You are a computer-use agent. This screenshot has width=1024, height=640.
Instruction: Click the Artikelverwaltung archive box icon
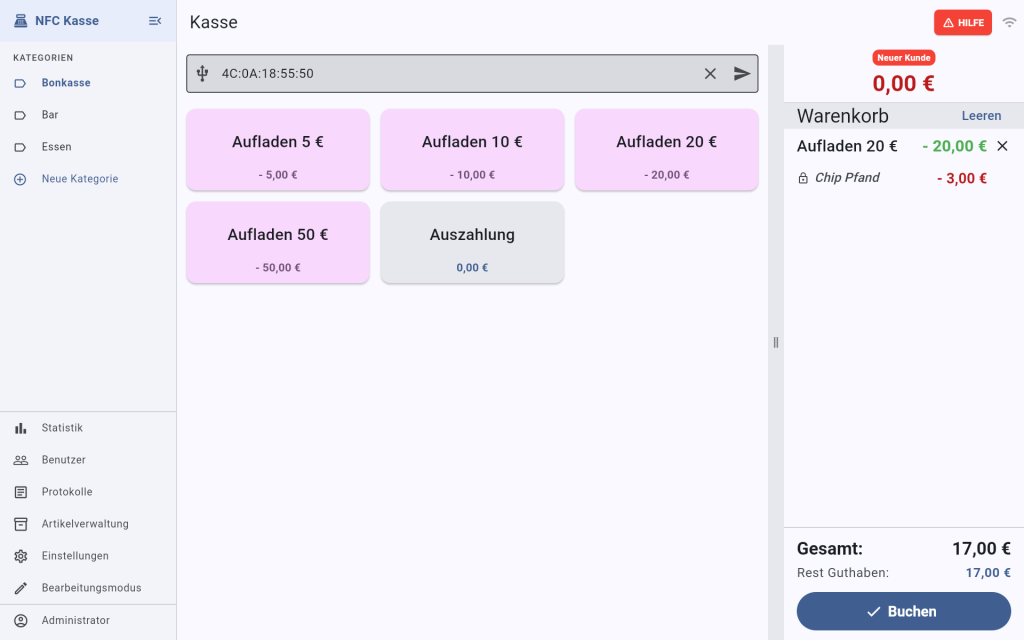(x=20, y=524)
